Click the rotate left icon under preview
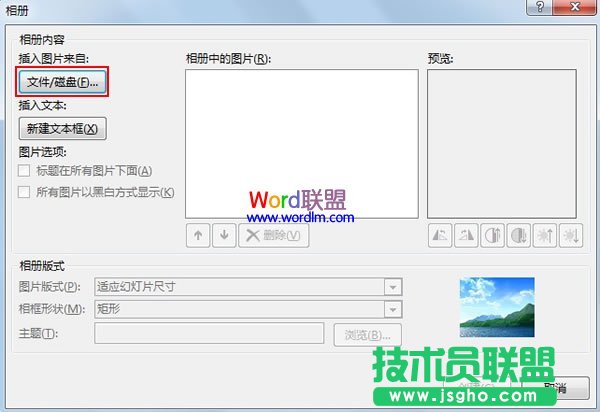 pos(439,235)
